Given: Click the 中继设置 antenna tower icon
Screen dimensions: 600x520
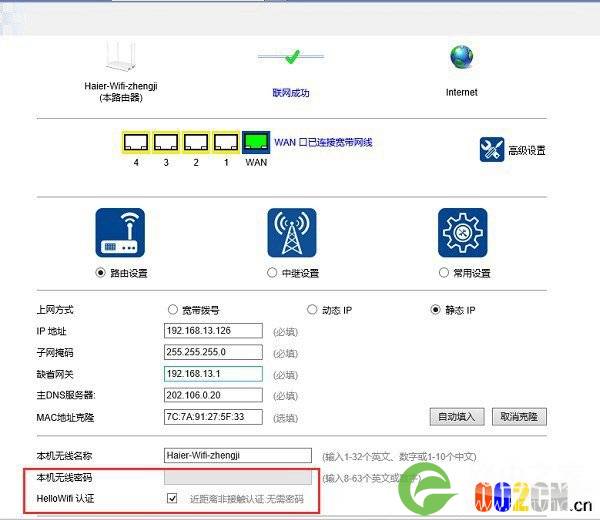Looking at the screenshot, I should click(292, 233).
